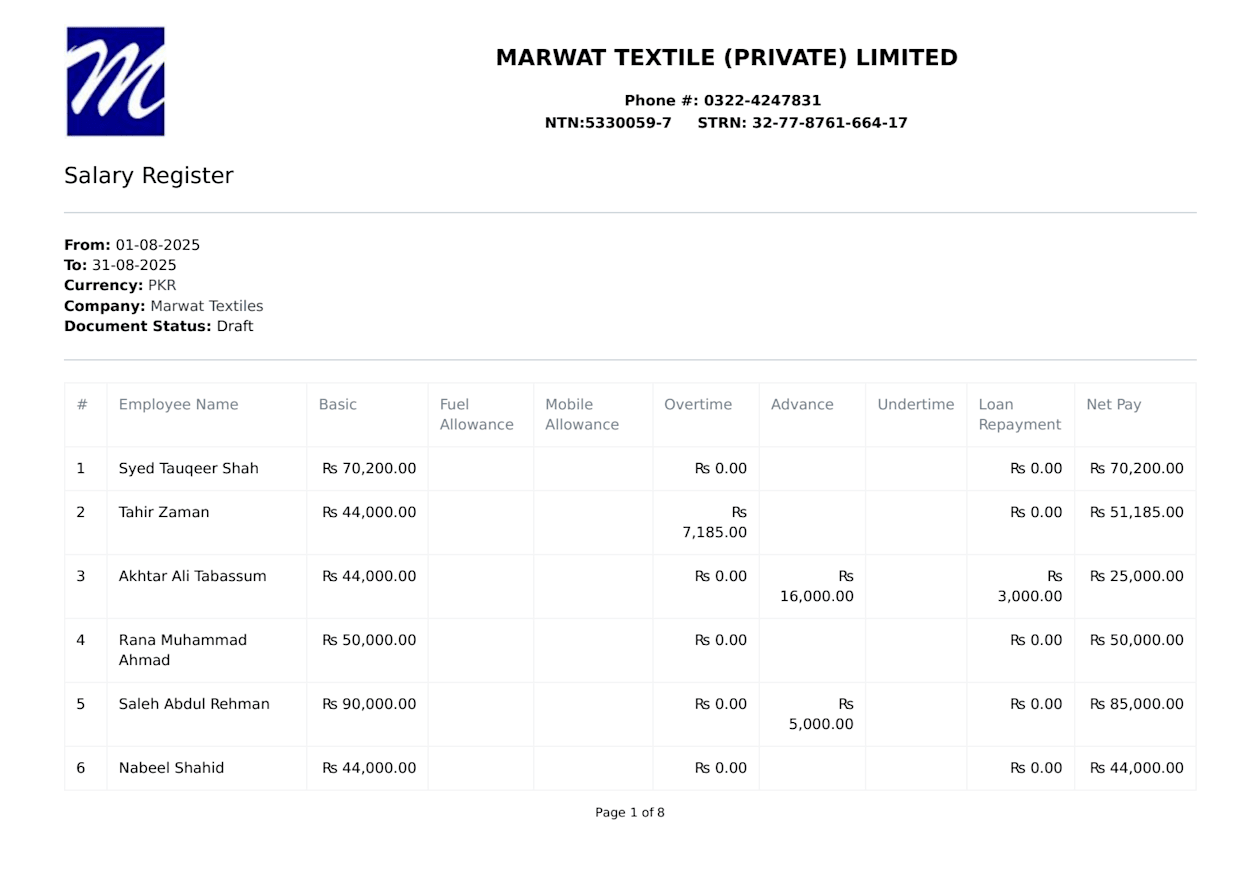Click the Page 1 of 8 indicator
This screenshot has width=1260, height=890.
pyautogui.click(x=630, y=813)
